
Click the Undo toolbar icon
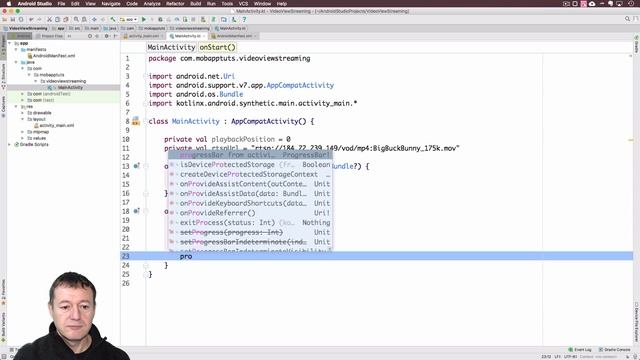(x=31, y=20)
